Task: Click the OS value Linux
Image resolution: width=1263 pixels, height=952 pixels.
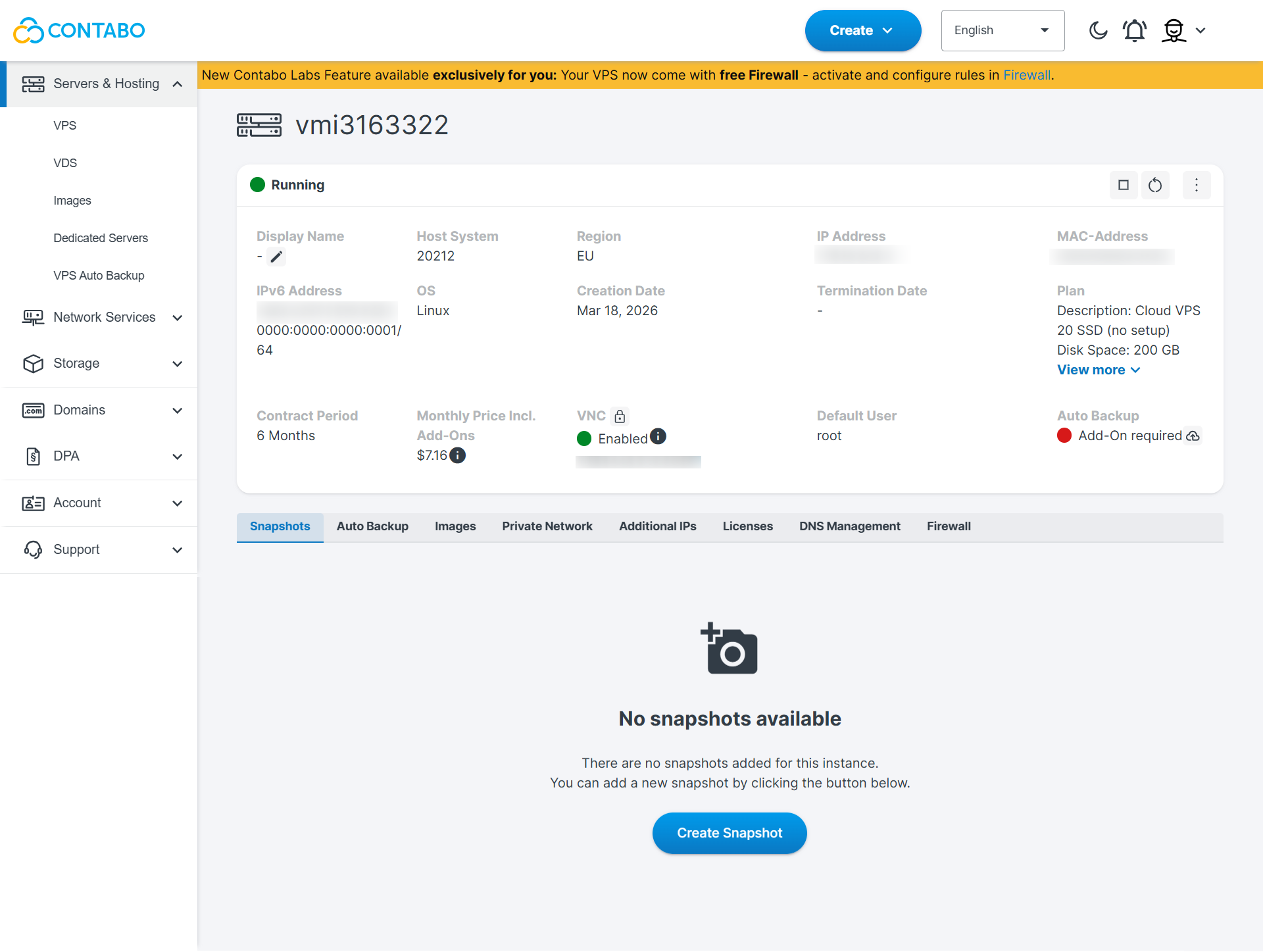Action: (433, 311)
